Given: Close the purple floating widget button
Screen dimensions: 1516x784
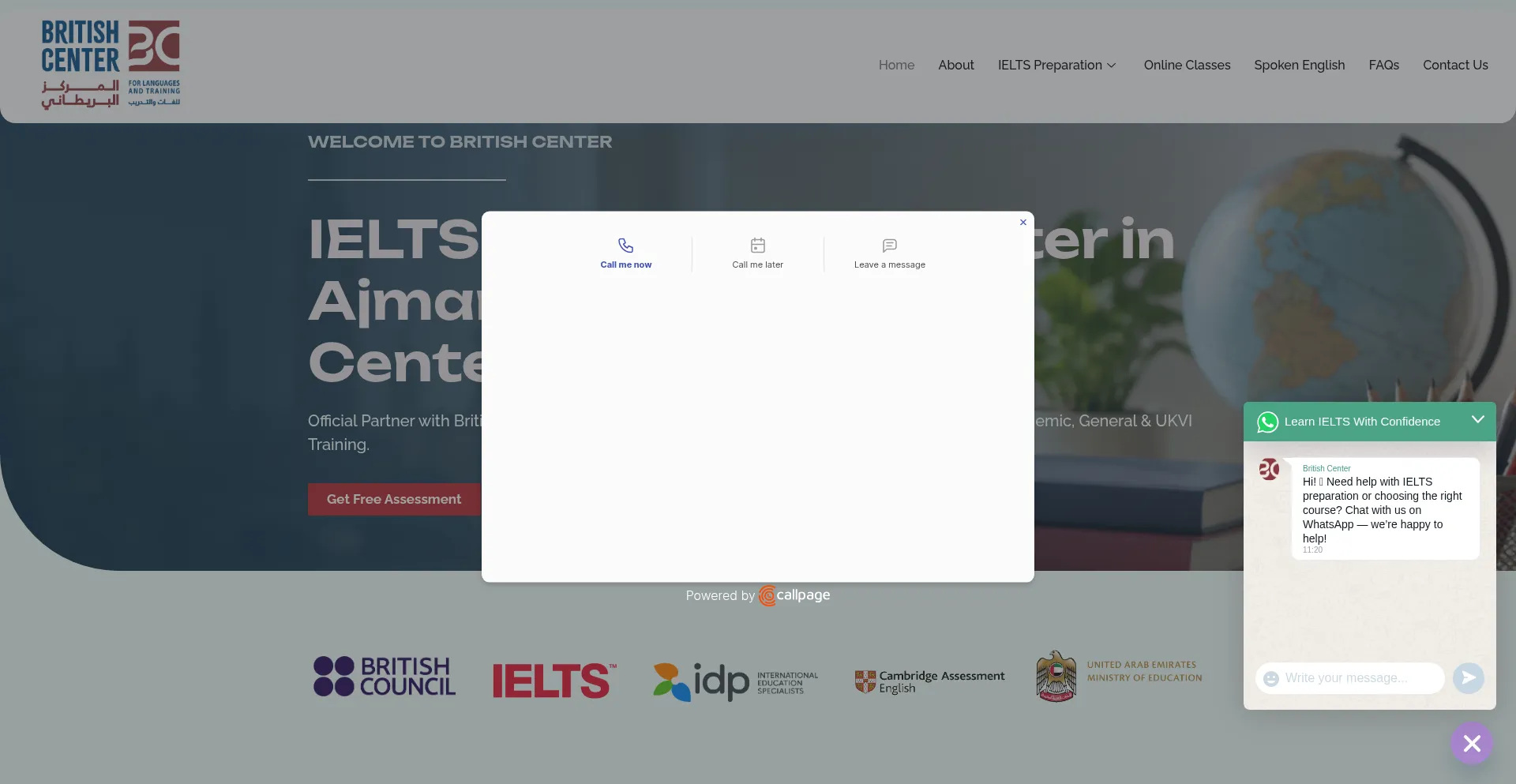Looking at the screenshot, I should tap(1472, 743).
